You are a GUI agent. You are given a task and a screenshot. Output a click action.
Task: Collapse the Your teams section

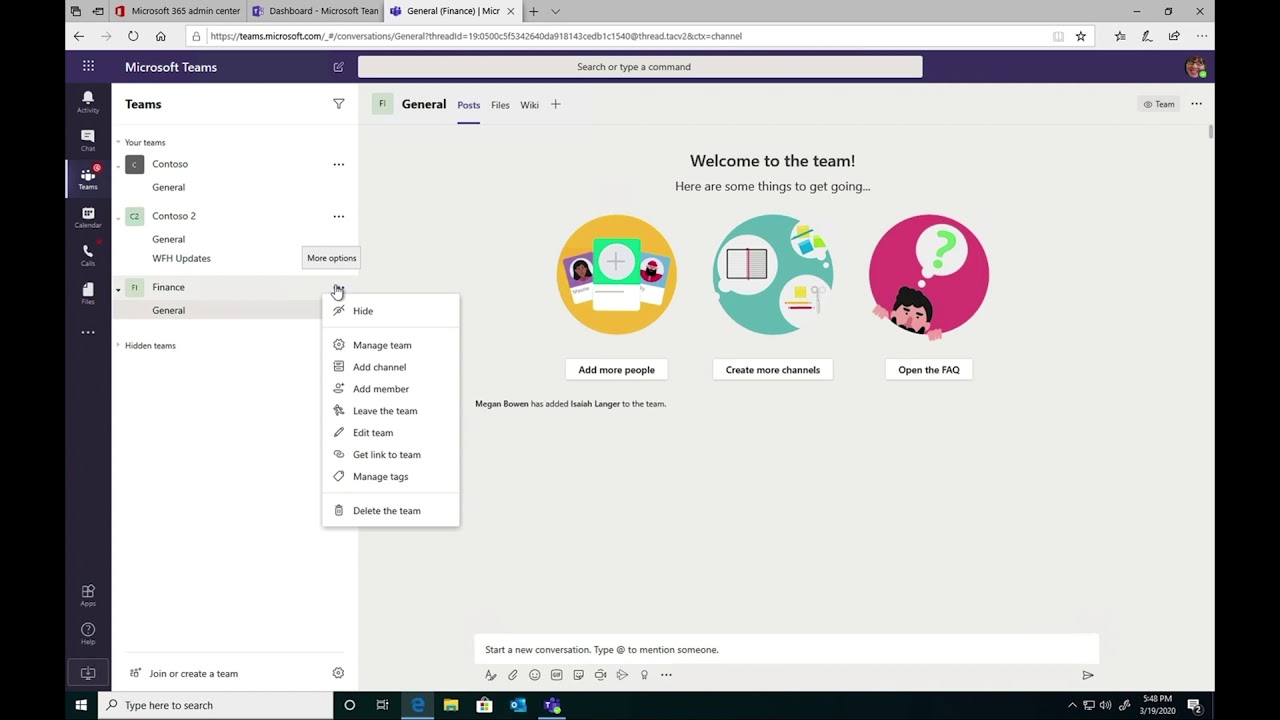tap(118, 143)
